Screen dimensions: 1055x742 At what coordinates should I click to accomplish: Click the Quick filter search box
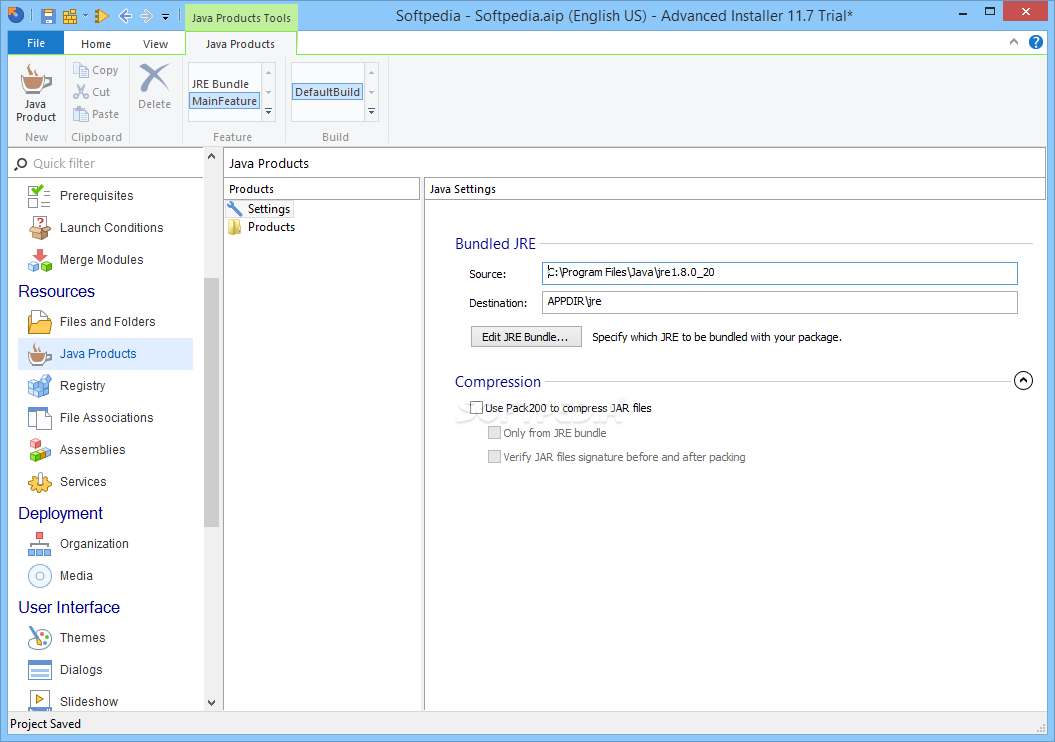(x=106, y=163)
